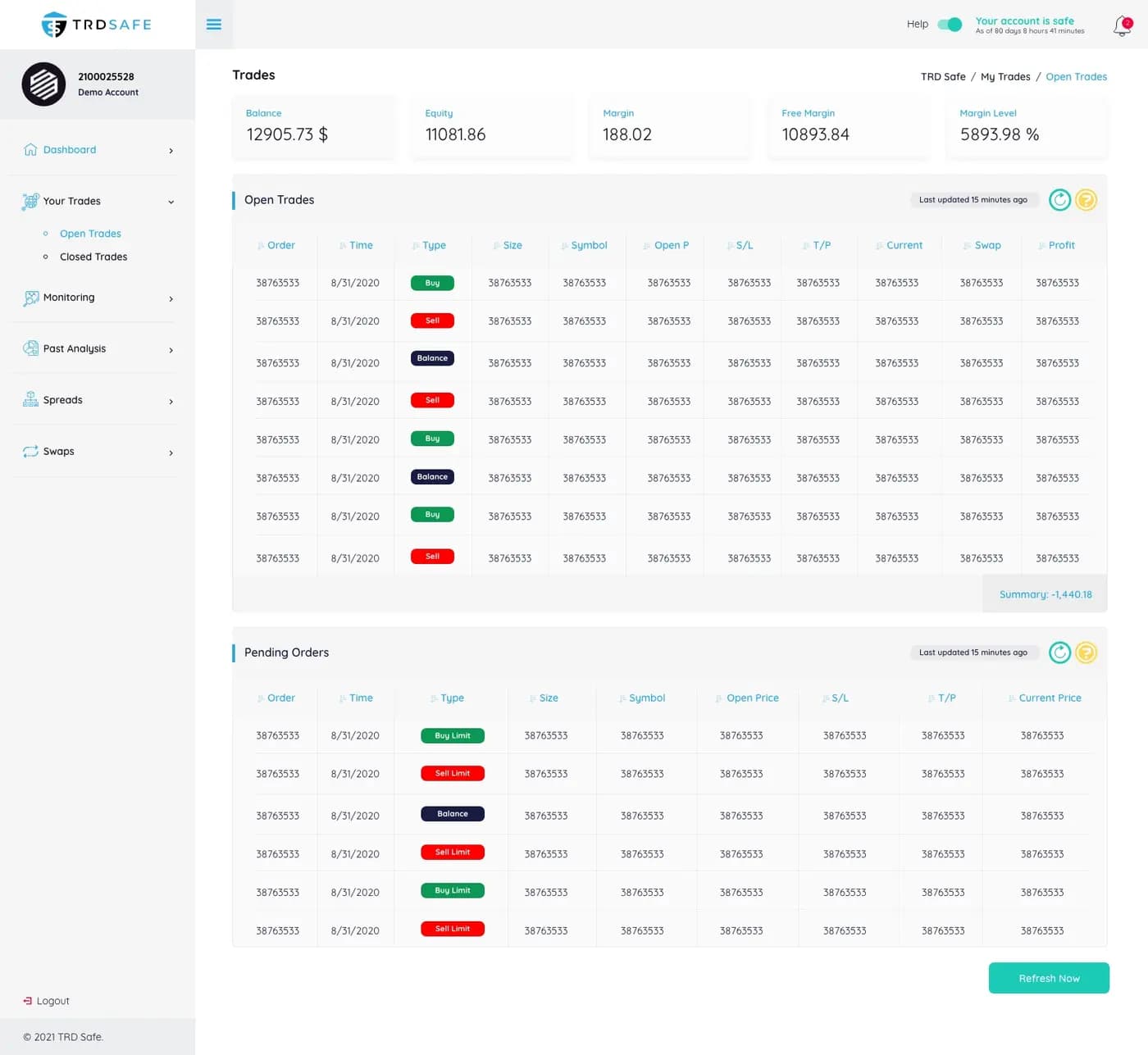Click the Dashboard home icon
The height and width of the screenshot is (1055, 1148).
(x=30, y=149)
